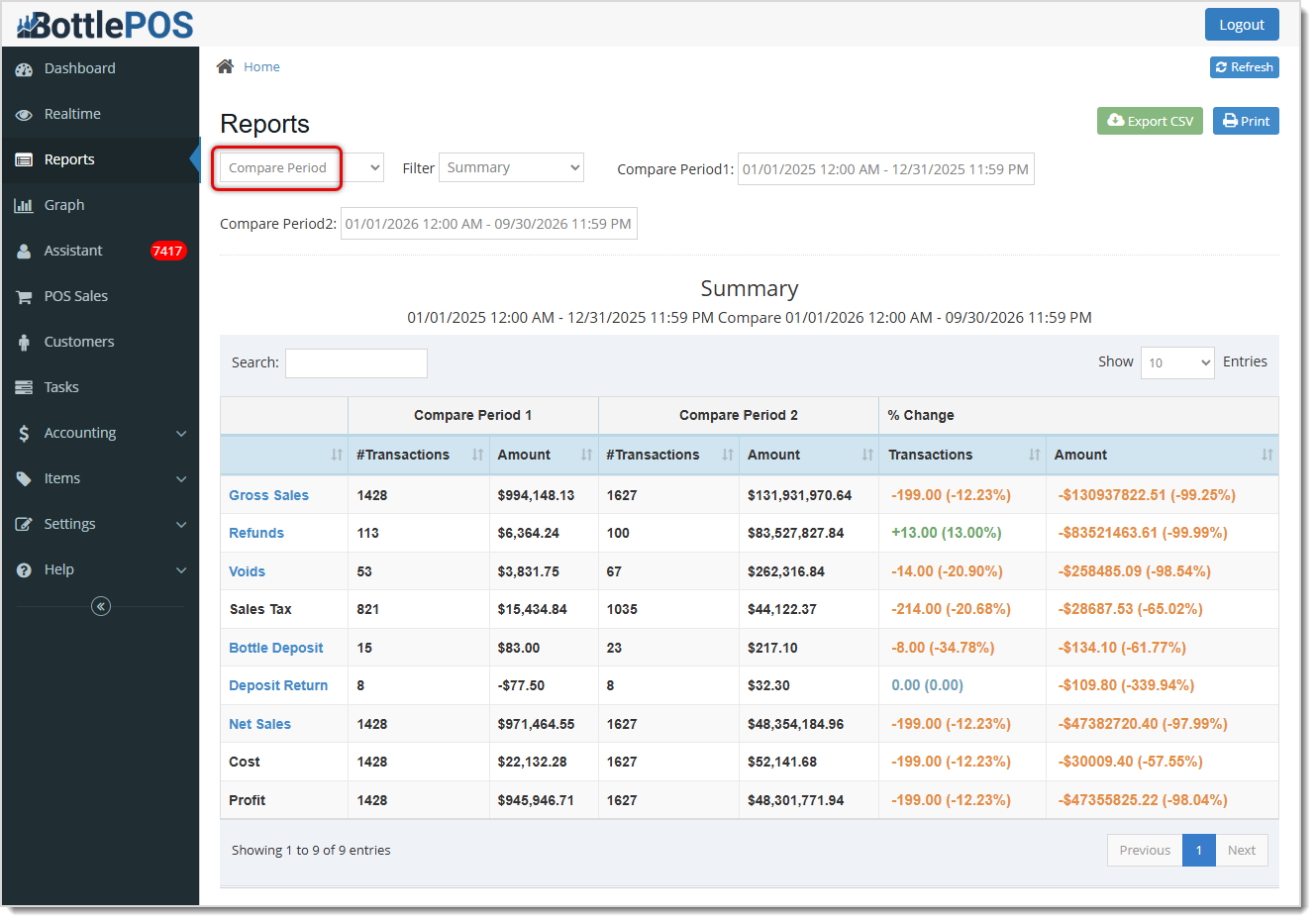
Task: Expand the Accounting submenu chevron
Action: coord(181,434)
